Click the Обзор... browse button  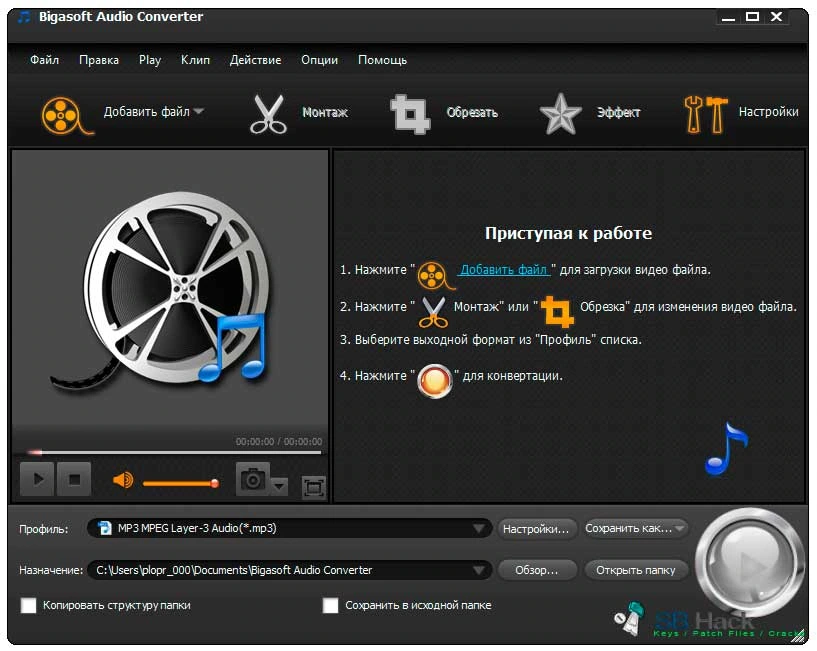(x=537, y=570)
